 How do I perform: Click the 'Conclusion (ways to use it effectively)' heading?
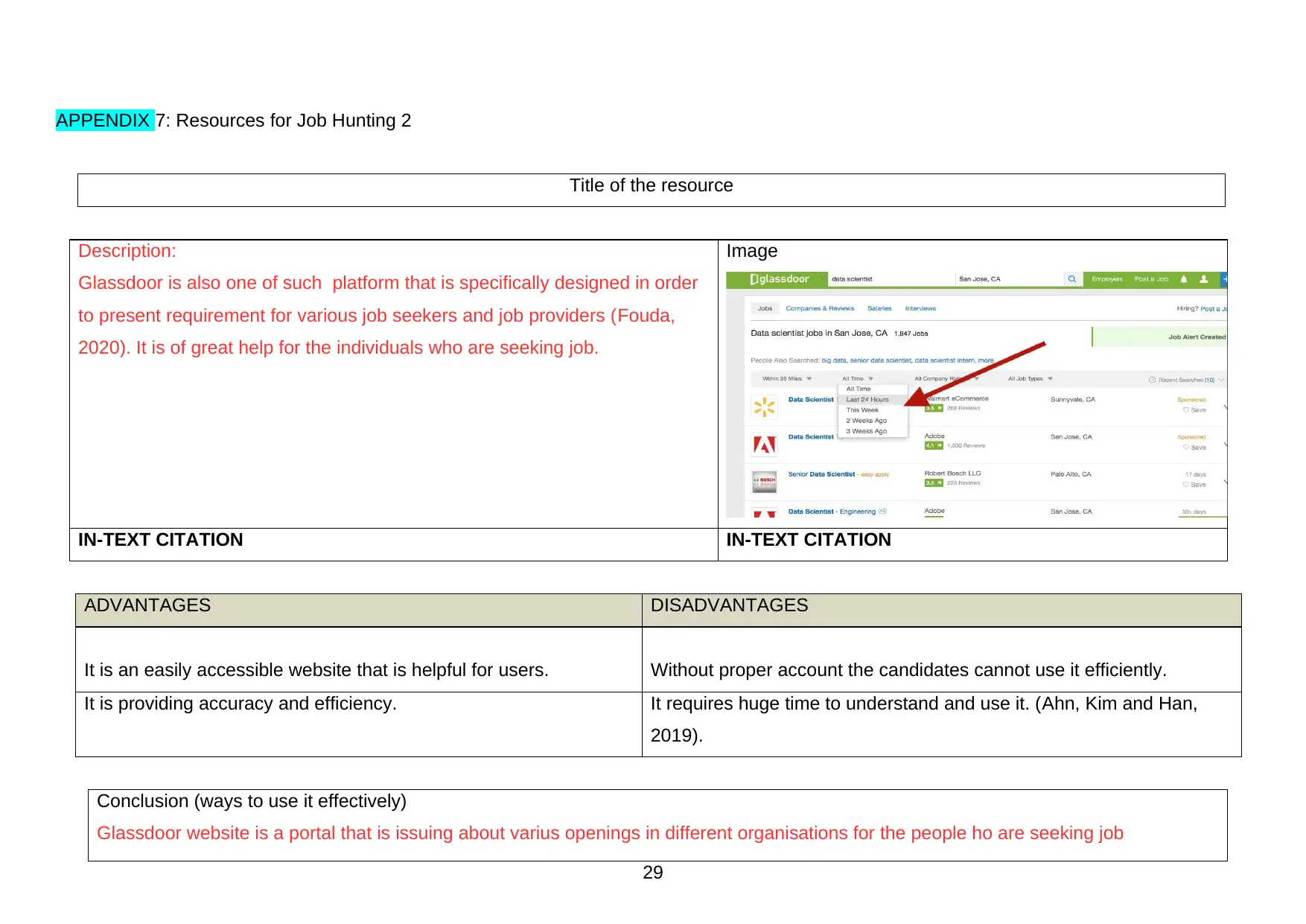click(x=252, y=801)
